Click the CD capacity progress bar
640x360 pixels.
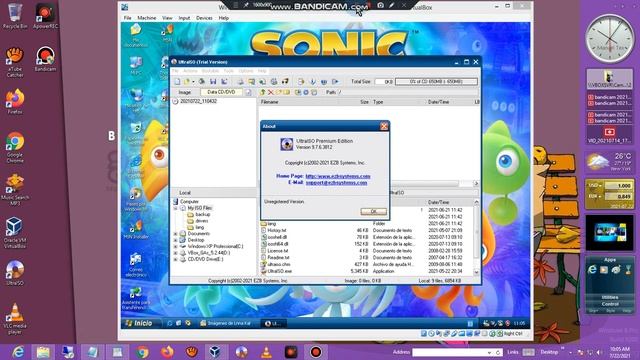click(436, 82)
